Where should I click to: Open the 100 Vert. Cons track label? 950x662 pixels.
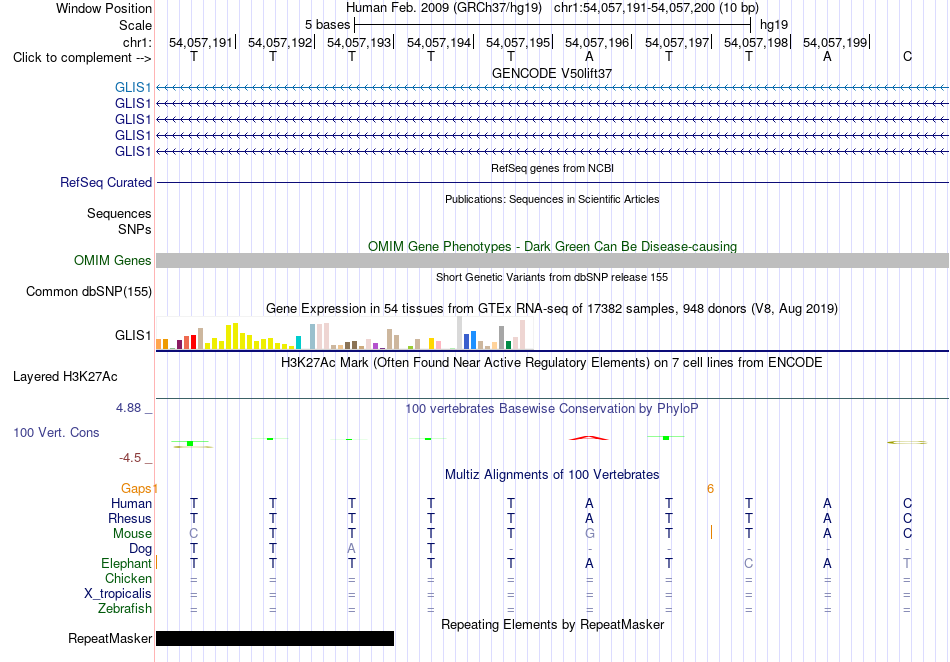point(56,432)
